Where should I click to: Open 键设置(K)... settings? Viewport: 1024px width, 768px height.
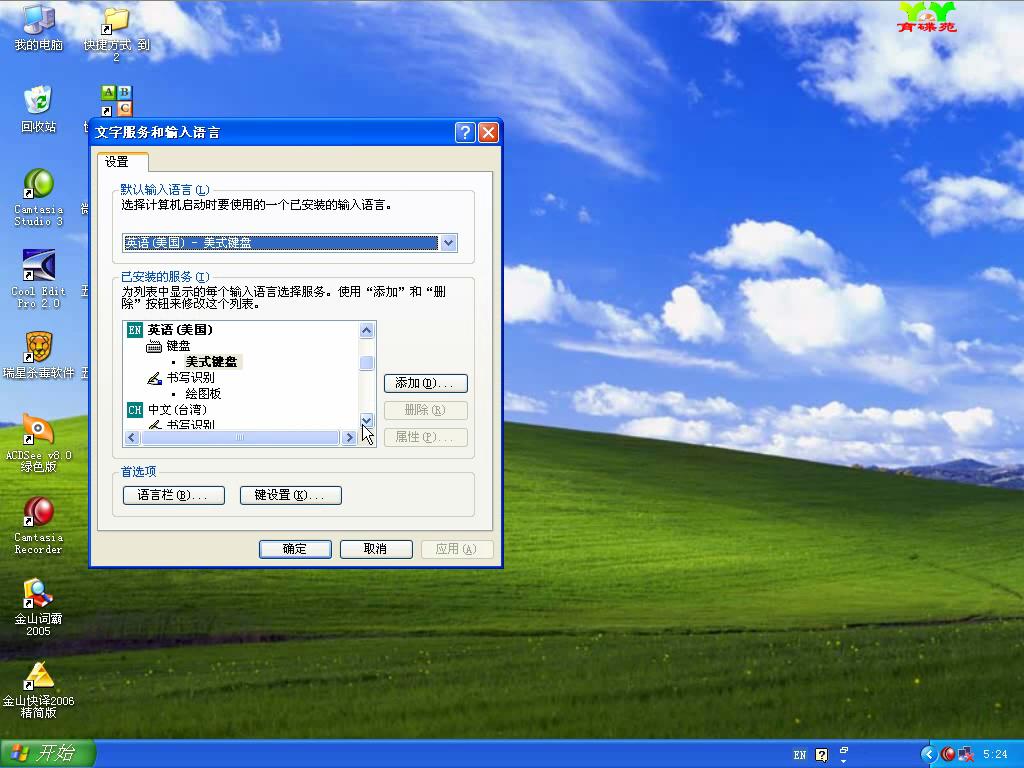tap(291, 495)
